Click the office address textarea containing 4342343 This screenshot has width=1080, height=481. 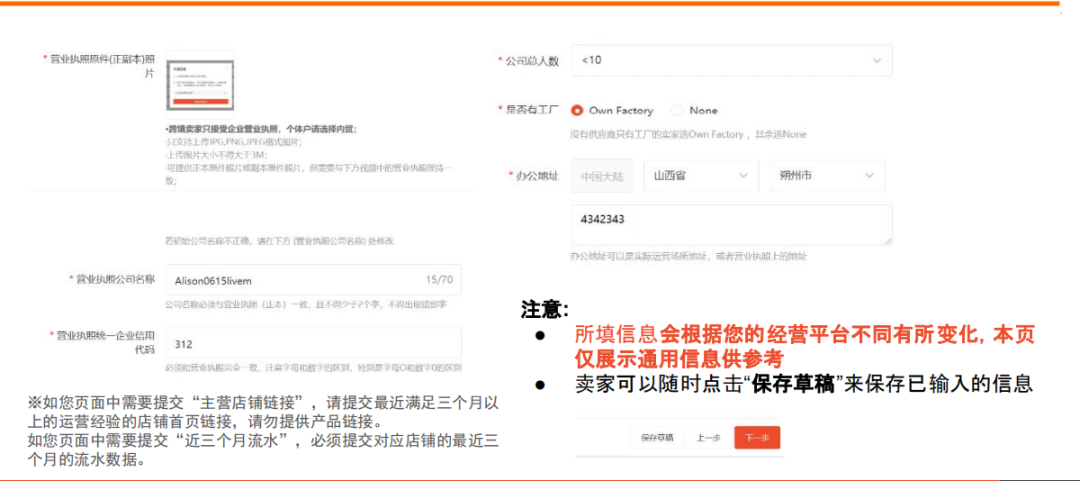click(730, 225)
